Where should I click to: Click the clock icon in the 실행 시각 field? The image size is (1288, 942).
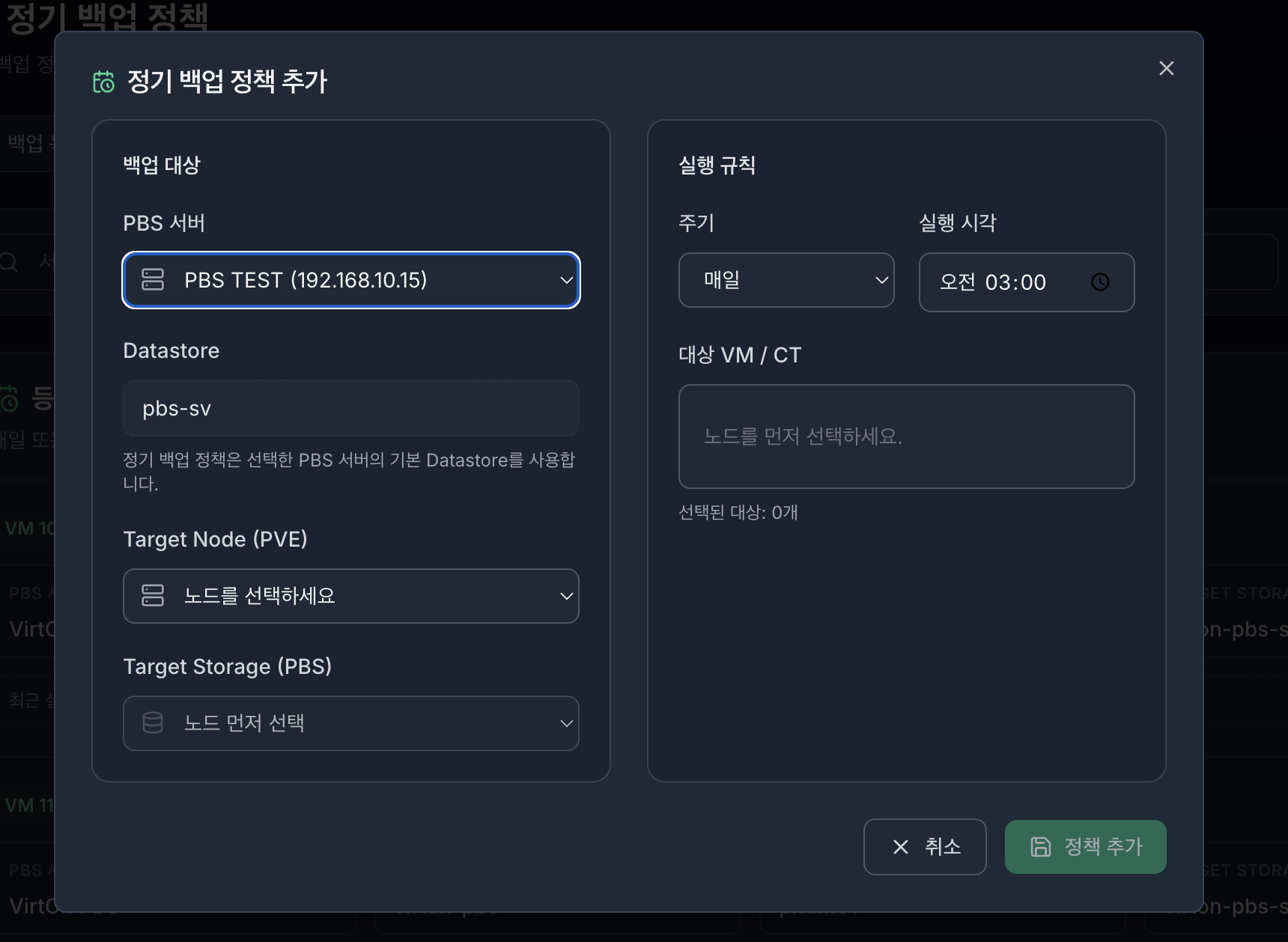coord(1100,282)
